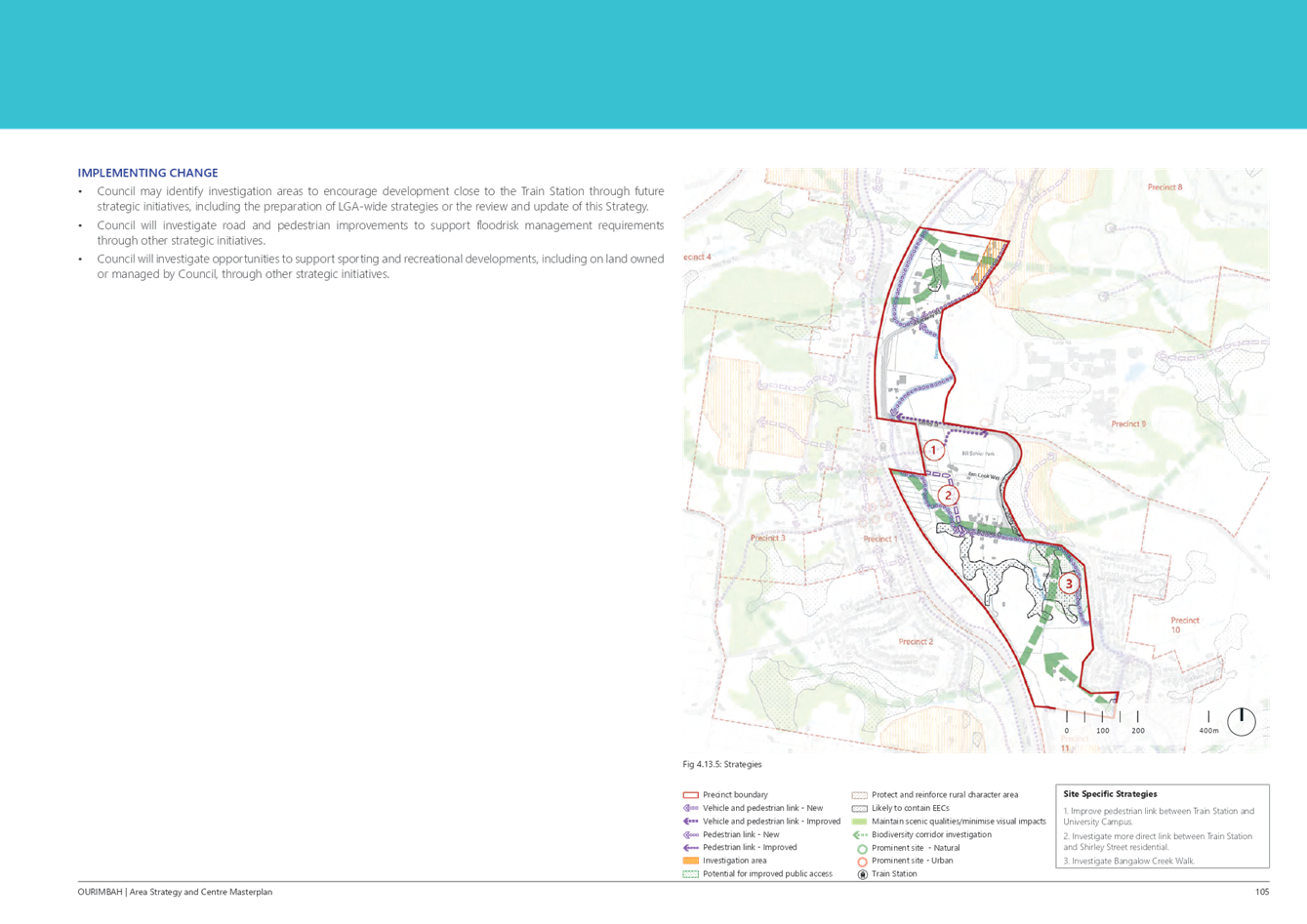Click the first purple arrow legend symbol
This screenshot has width=1307, height=924.
pyautogui.click(x=690, y=808)
